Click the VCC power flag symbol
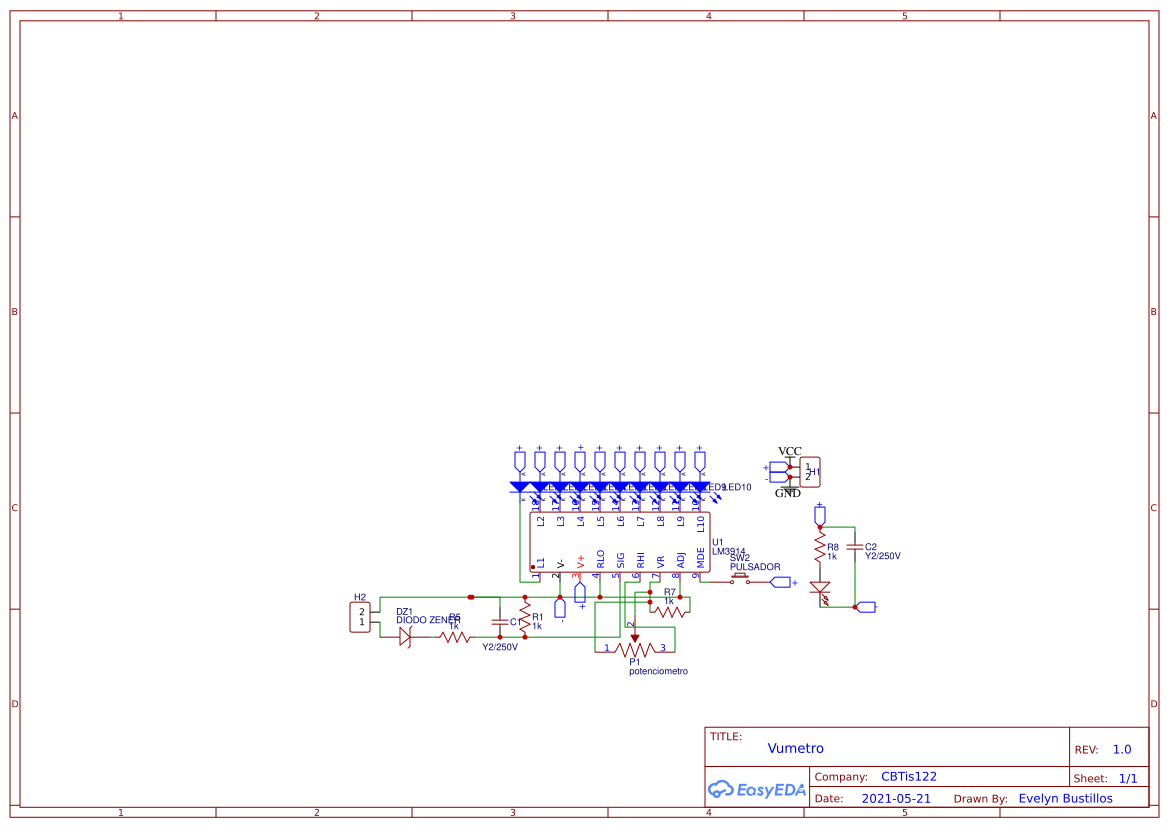This screenshot has height=828, width=1169. (x=789, y=450)
